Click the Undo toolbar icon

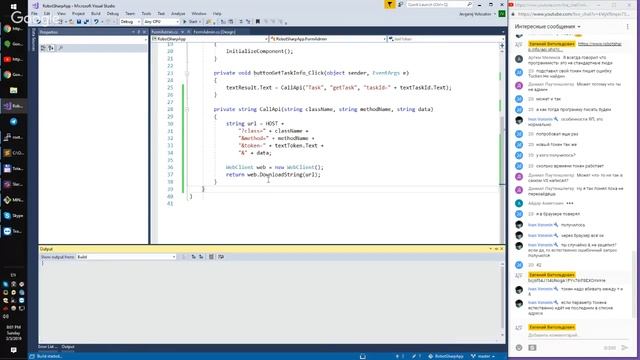[96, 22]
